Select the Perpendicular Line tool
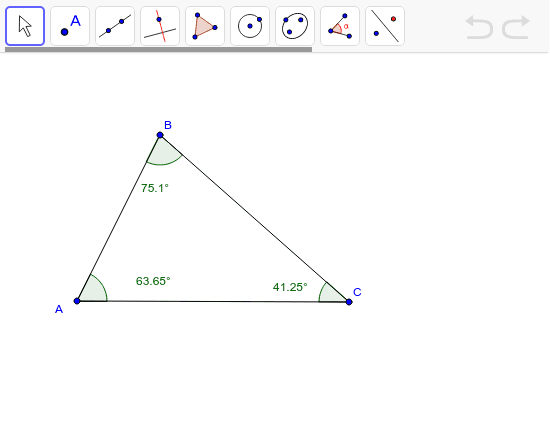This screenshot has width=550, height=430. [160, 26]
